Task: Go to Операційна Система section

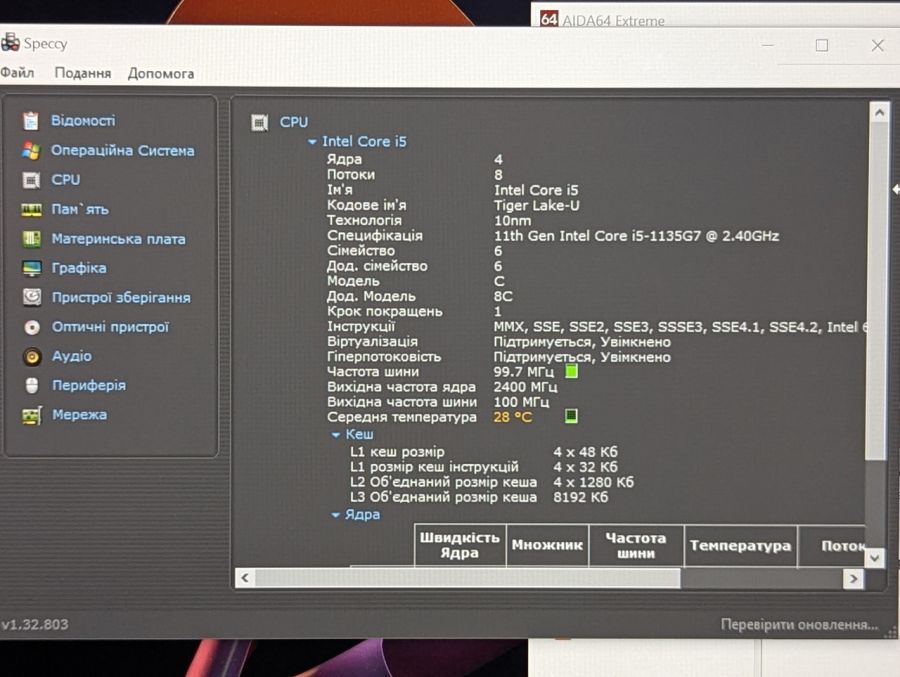Action: [x=123, y=150]
